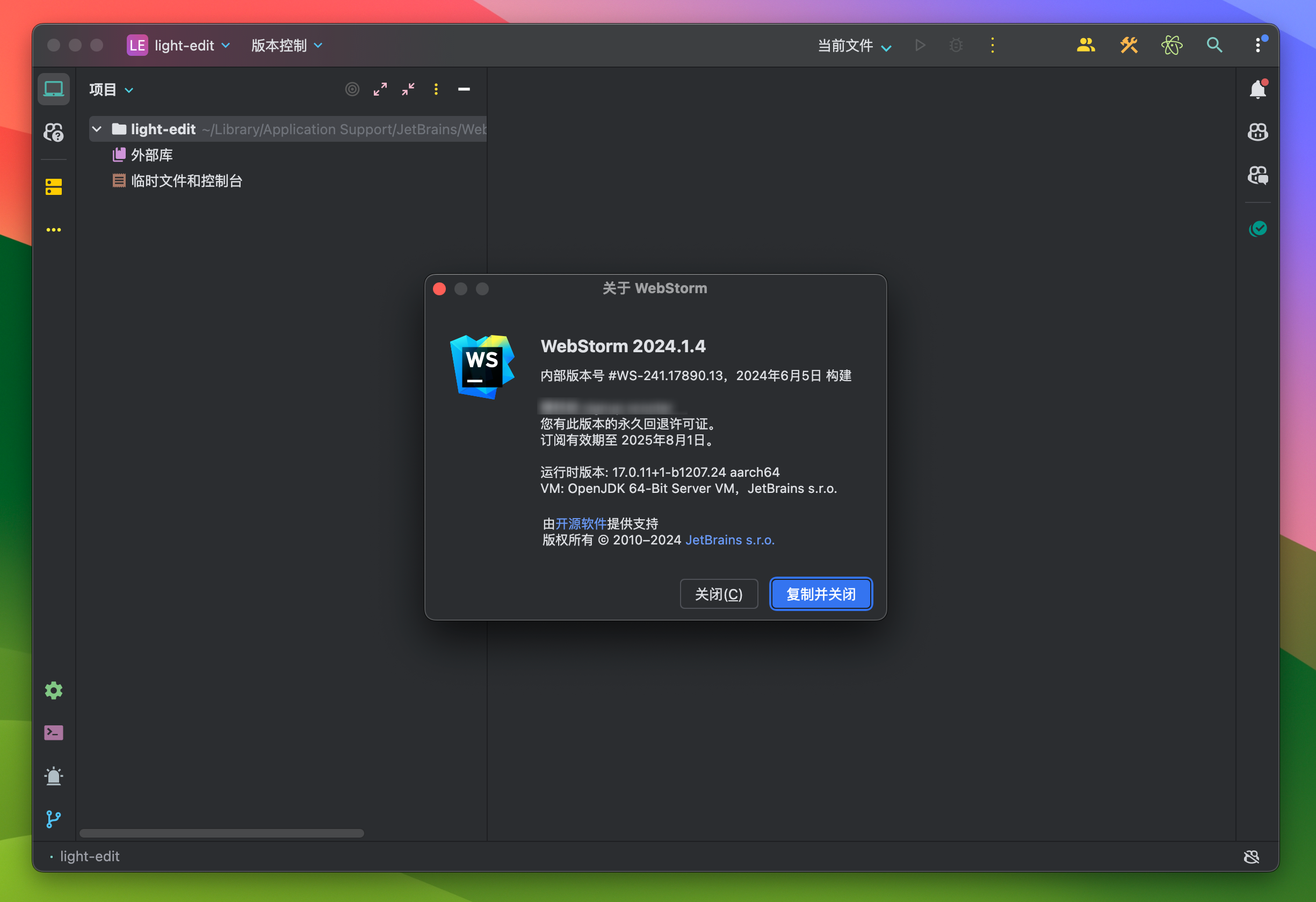The height and width of the screenshot is (902, 1316).
Task: Click the 运行时版本 runtime text line
Action: pyautogui.click(x=660, y=472)
